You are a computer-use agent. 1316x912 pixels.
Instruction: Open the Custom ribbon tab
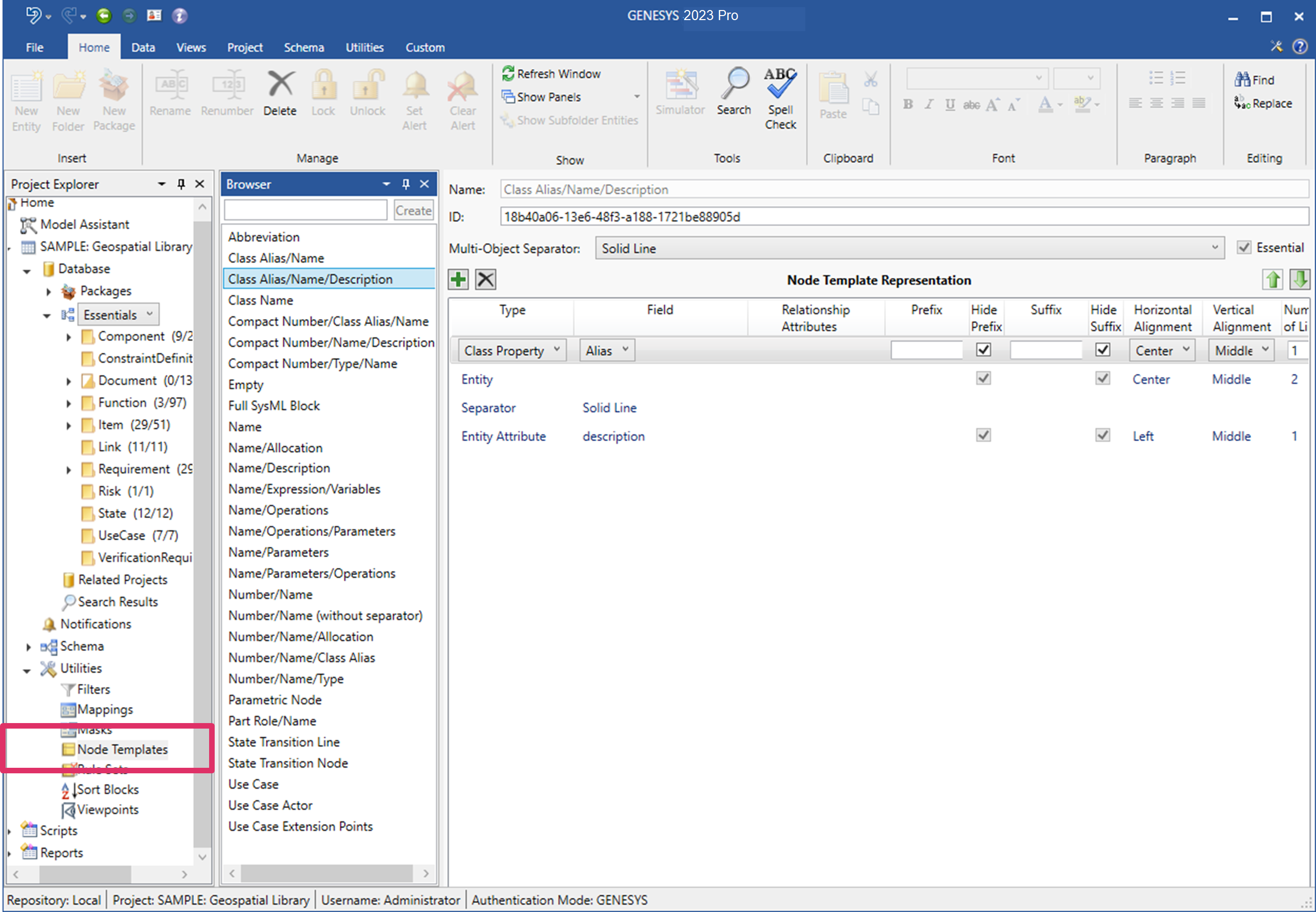click(x=425, y=47)
